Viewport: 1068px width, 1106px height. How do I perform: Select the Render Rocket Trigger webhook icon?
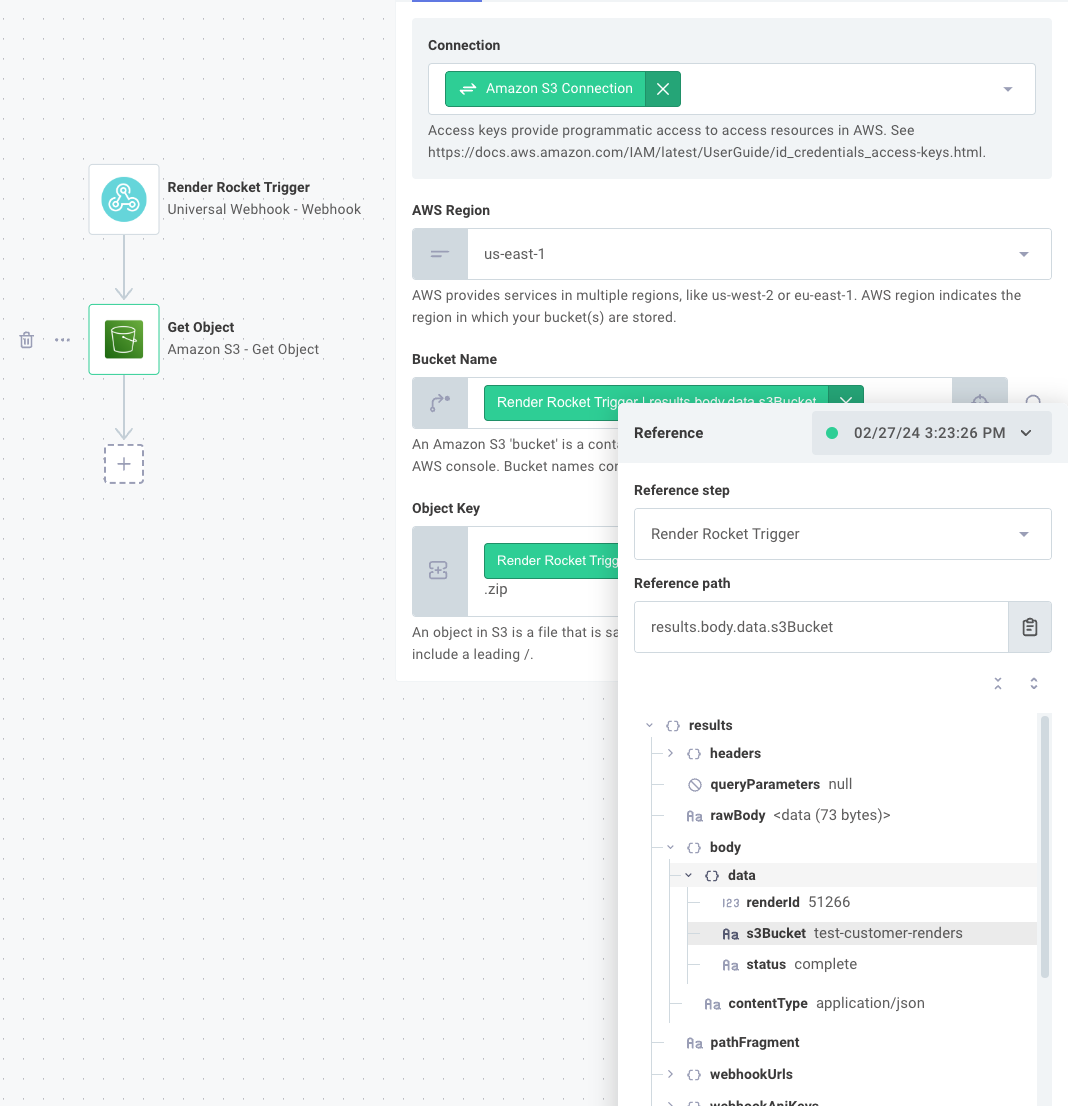click(124, 199)
